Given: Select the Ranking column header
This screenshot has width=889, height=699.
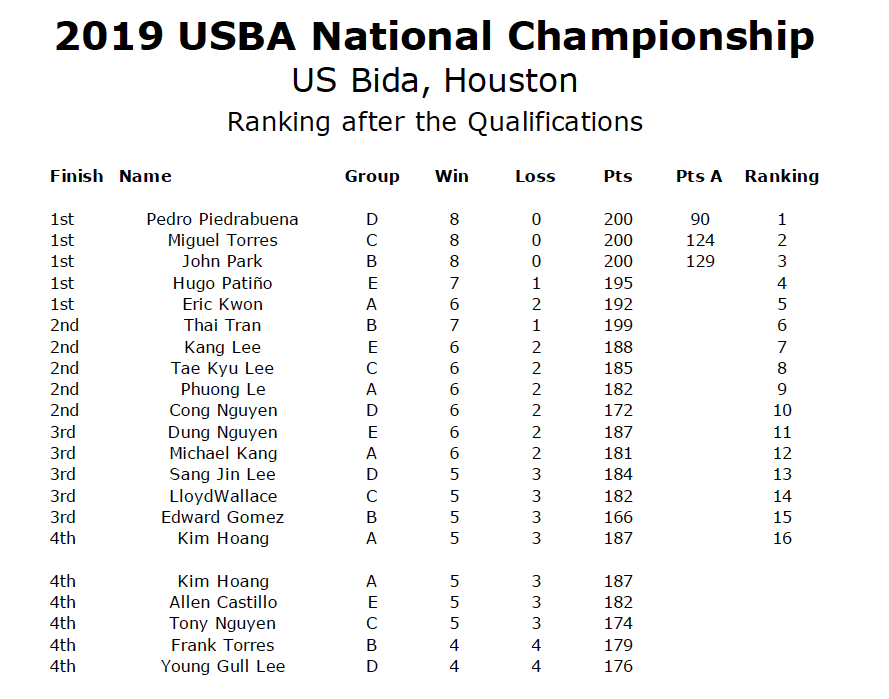Looking at the screenshot, I should click(x=781, y=177).
